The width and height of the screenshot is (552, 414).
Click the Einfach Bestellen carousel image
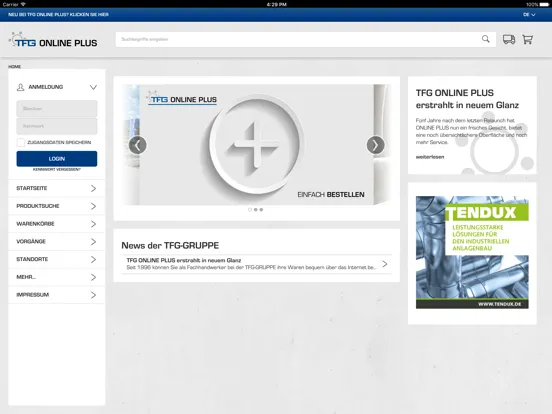pyautogui.click(x=257, y=145)
